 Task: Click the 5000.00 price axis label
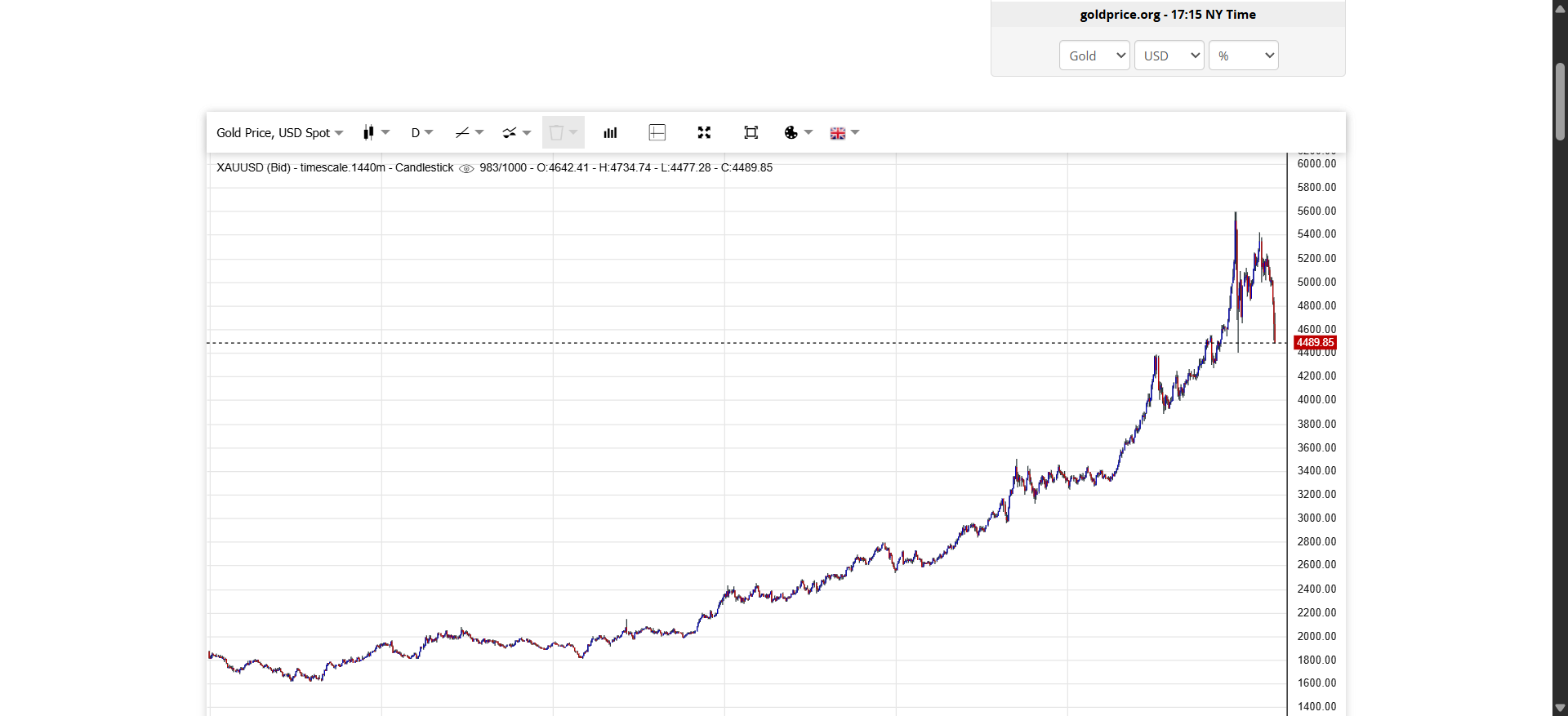1316,282
